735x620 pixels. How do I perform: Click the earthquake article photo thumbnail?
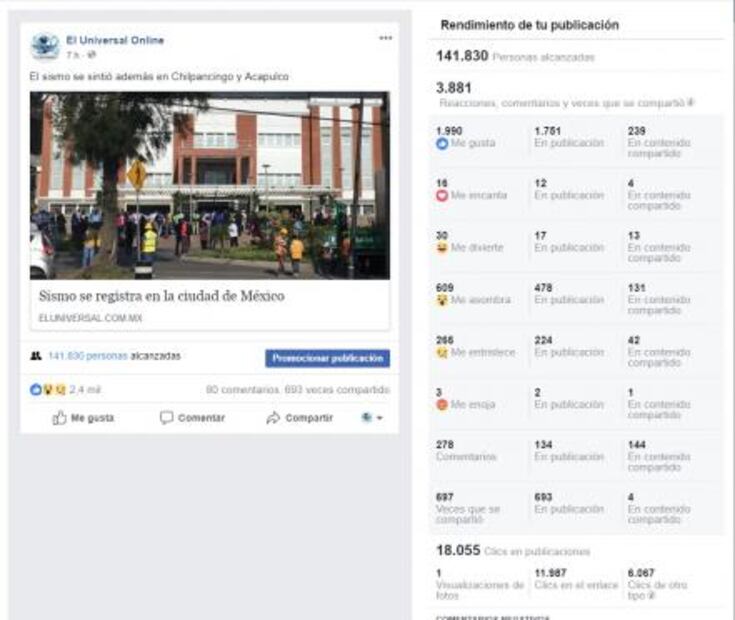(209, 186)
